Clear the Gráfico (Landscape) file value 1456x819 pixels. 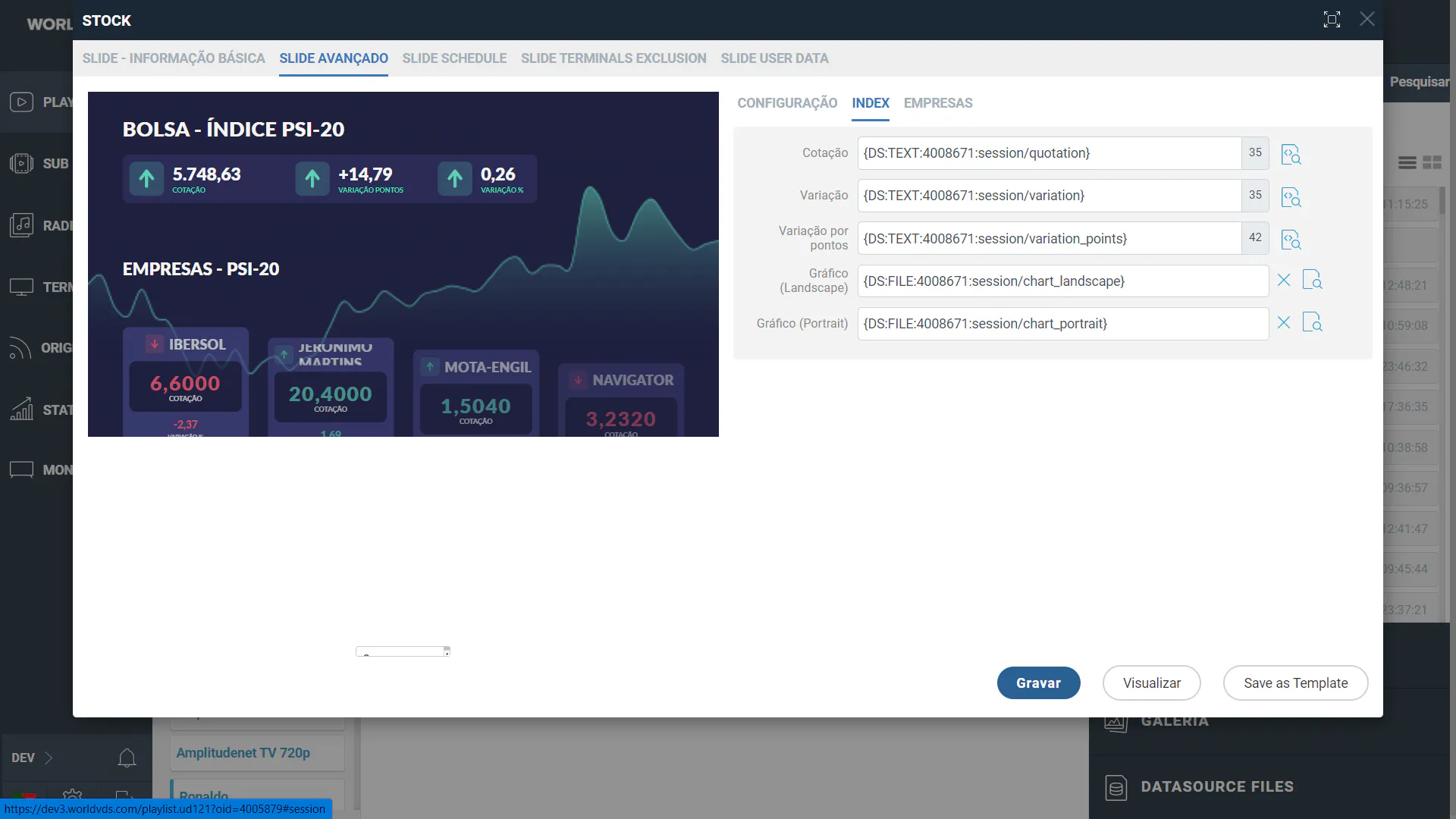click(1283, 281)
